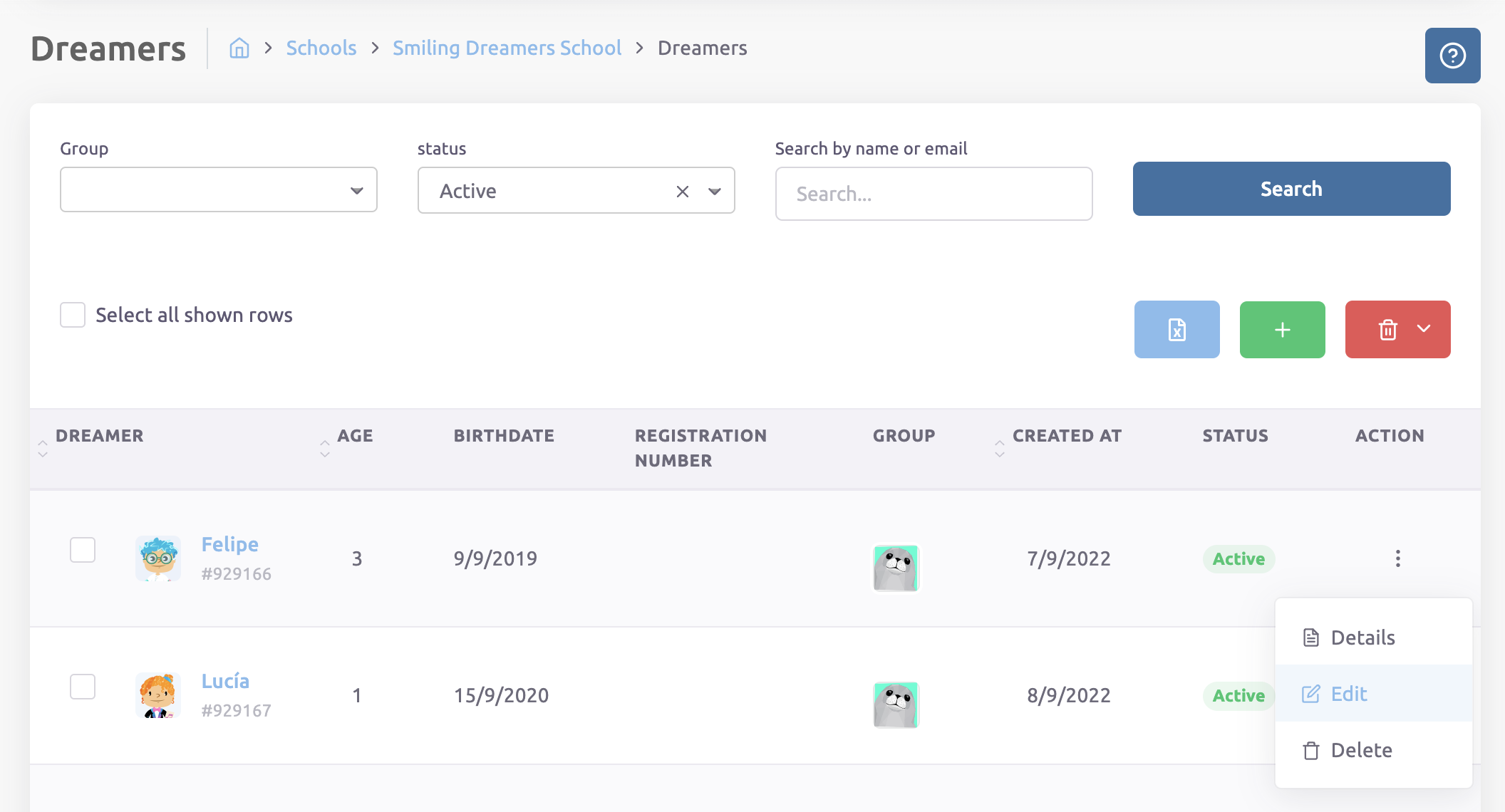The image size is (1505, 812).
Task: Export dreamers to Excel file
Action: tap(1176, 330)
